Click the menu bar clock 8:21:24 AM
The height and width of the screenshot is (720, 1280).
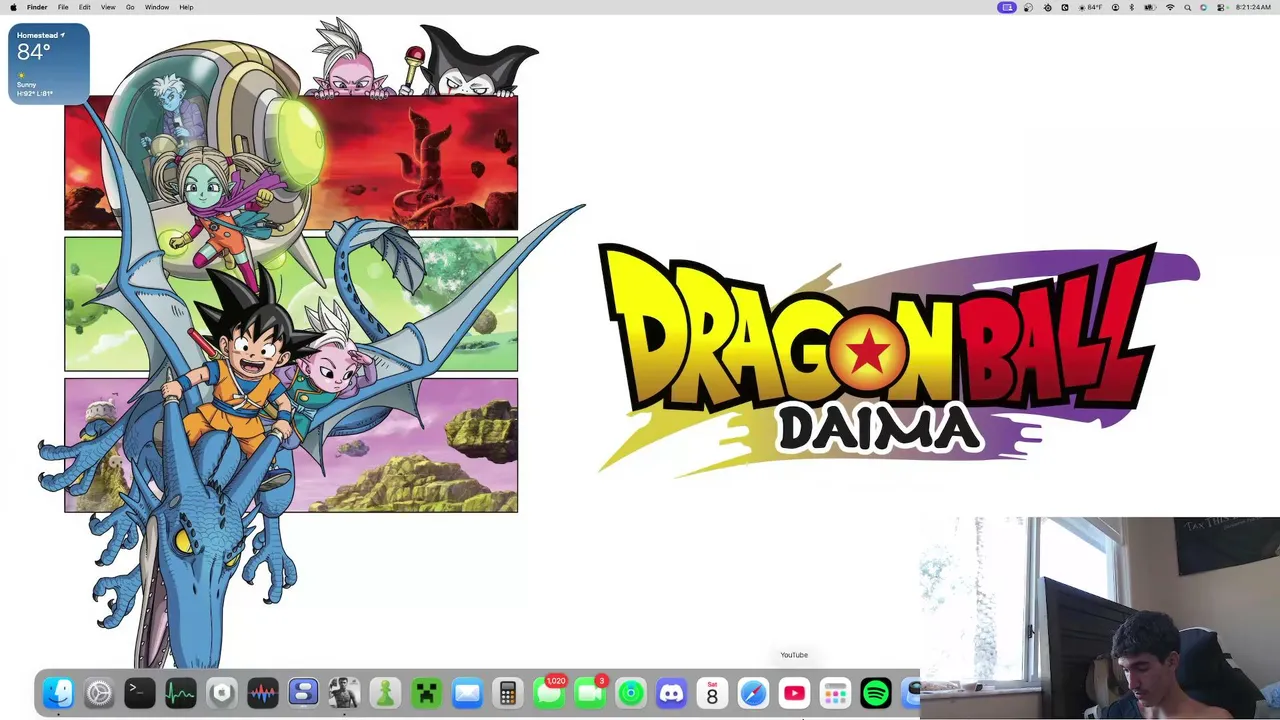[1253, 7]
